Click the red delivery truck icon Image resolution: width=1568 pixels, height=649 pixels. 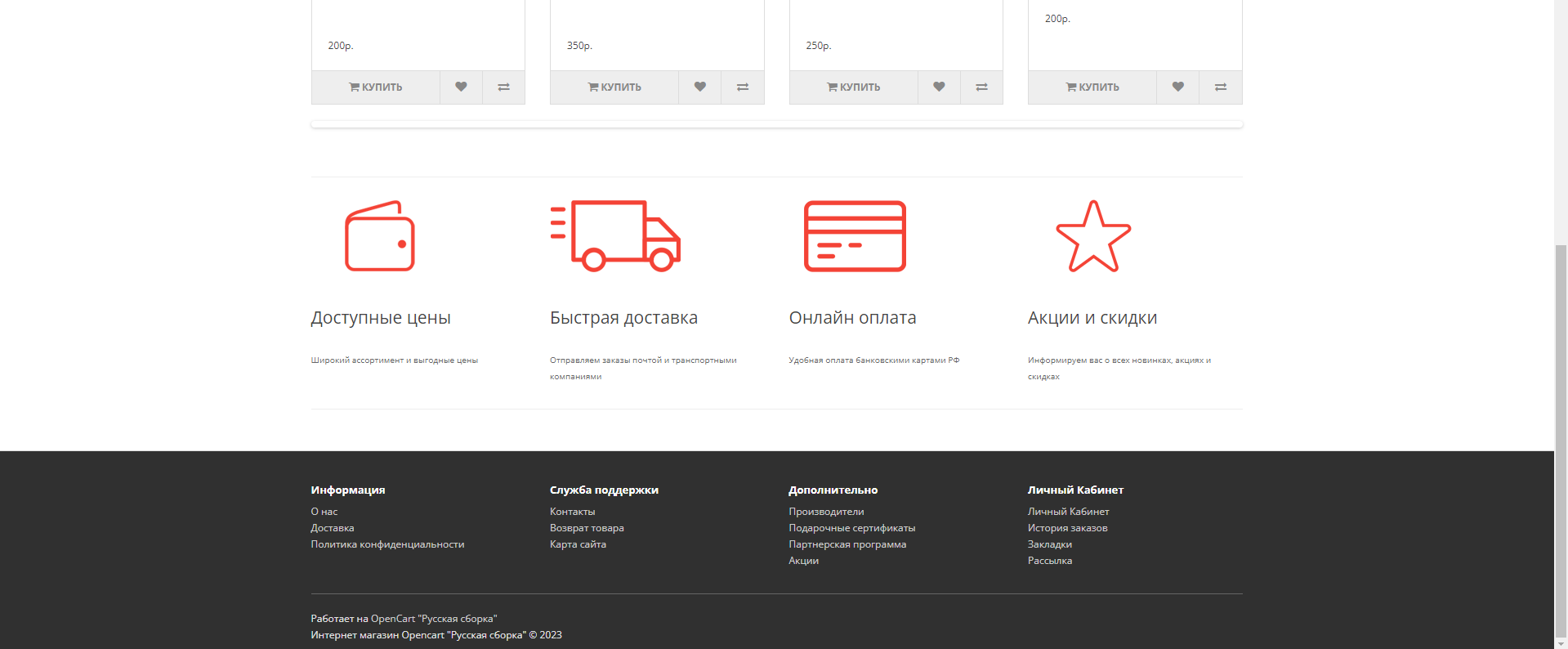(615, 236)
